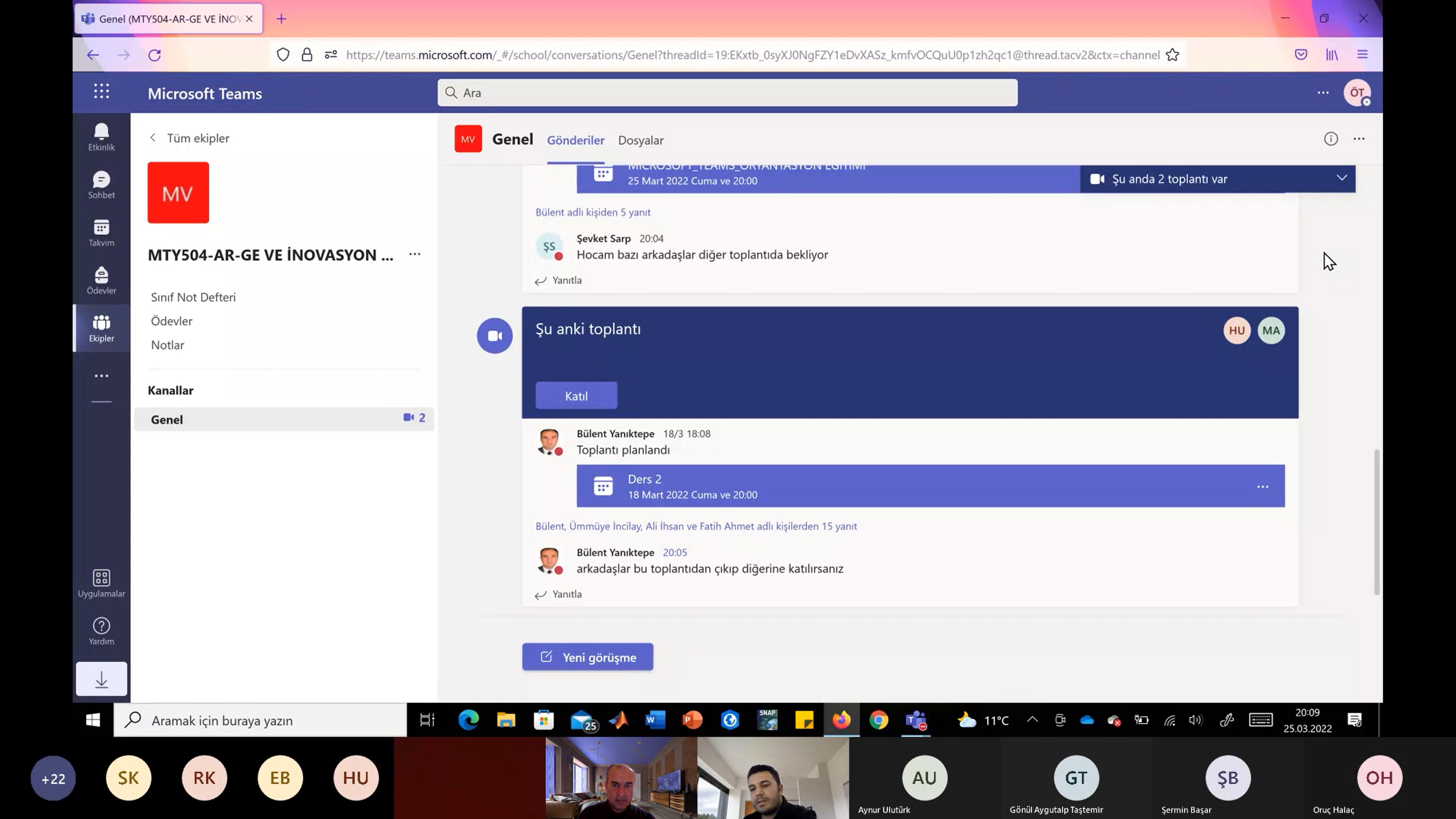Open Genel channel more options ellipsis

coord(1359,139)
